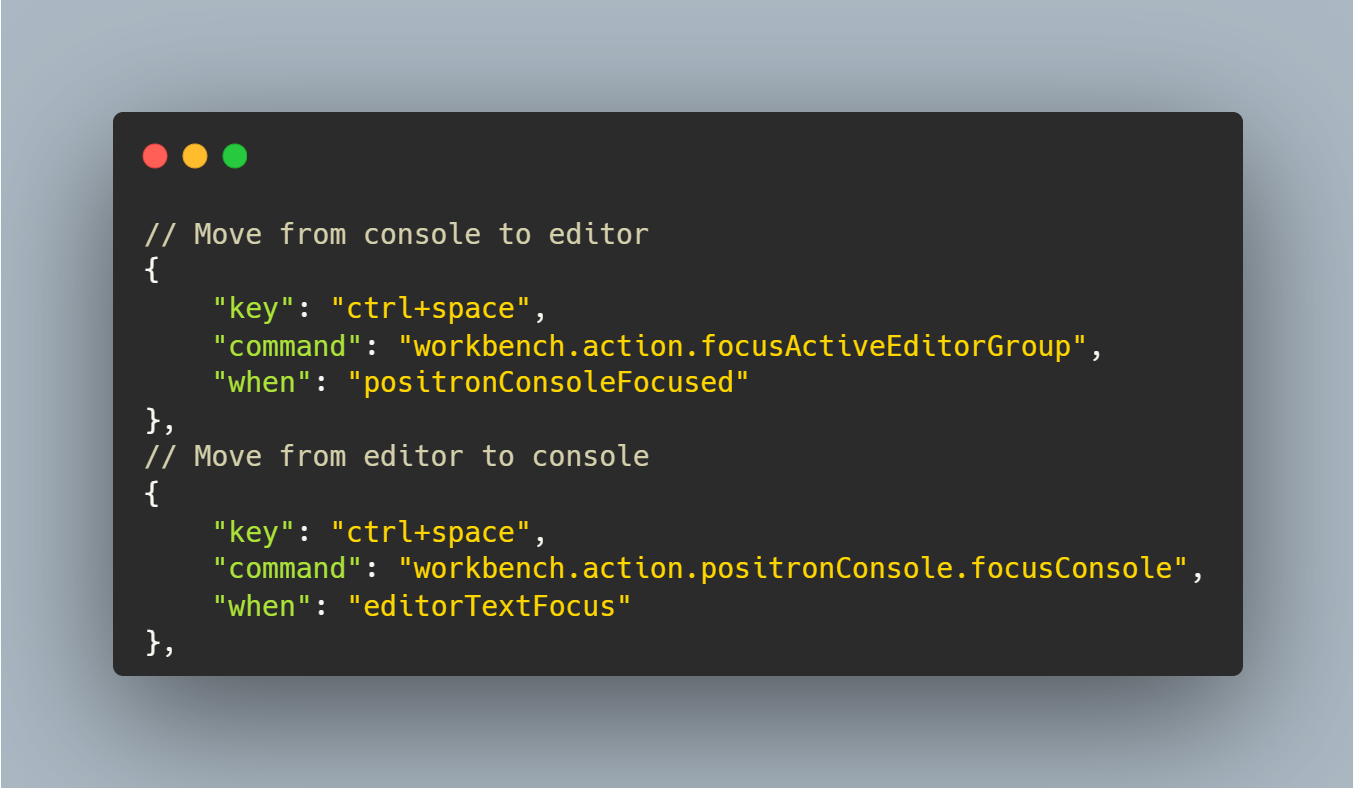Click the green maximize dot
This screenshot has width=1354, height=788.
235,156
